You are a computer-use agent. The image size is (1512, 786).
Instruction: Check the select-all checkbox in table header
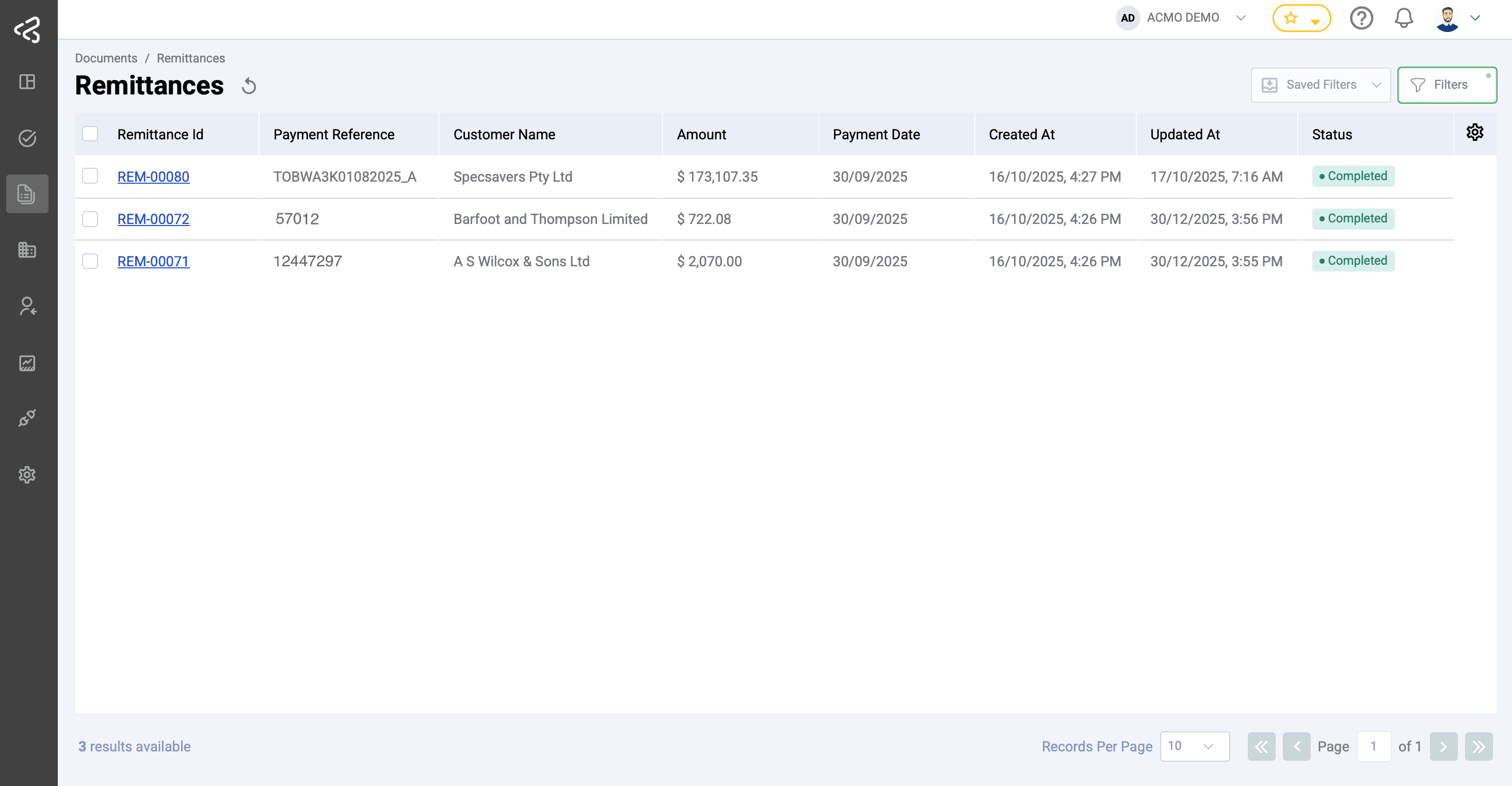pyautogui.click(x=90, y=134)
